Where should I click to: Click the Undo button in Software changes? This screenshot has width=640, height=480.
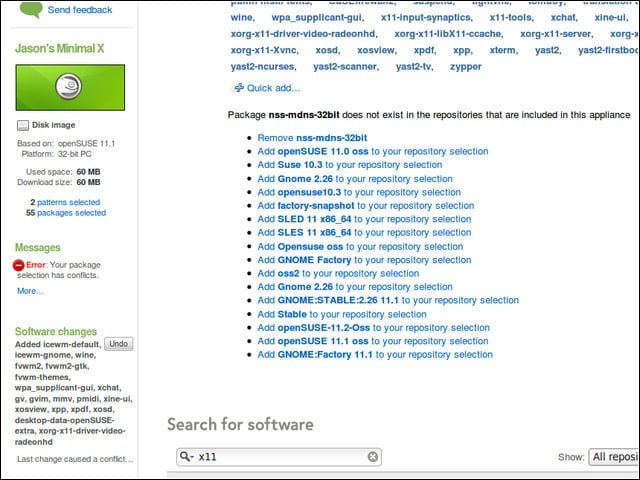[118, 344]
